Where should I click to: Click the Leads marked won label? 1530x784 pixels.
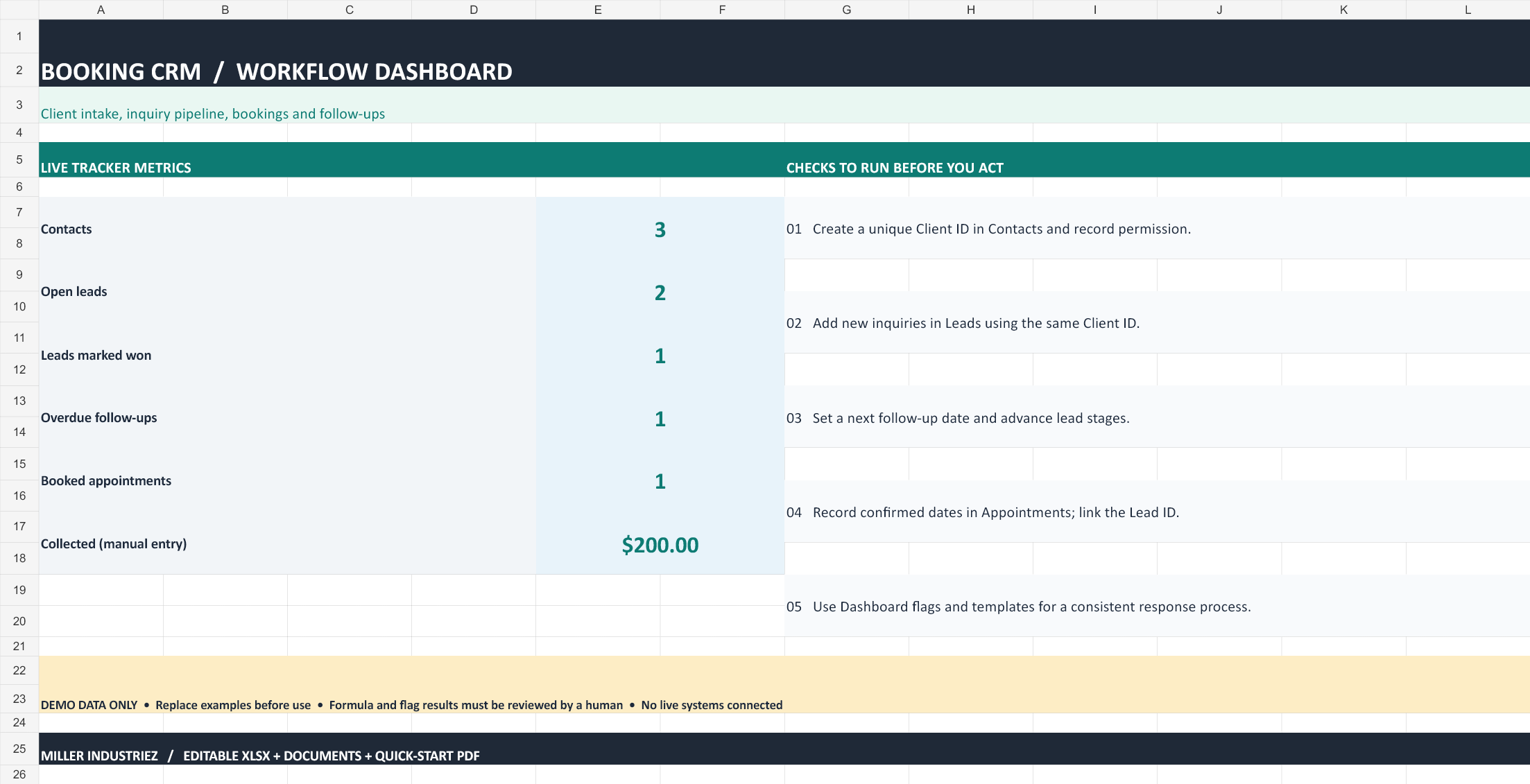96,355
